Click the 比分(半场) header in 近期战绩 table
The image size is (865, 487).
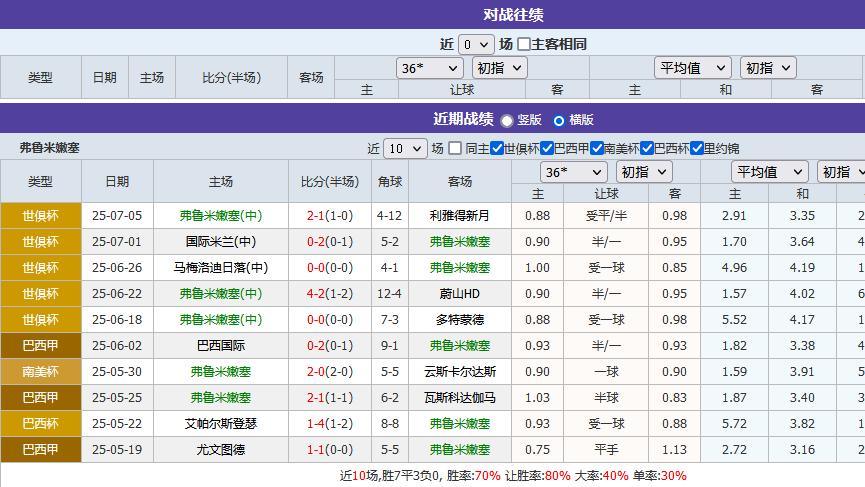tap(330, 181)
